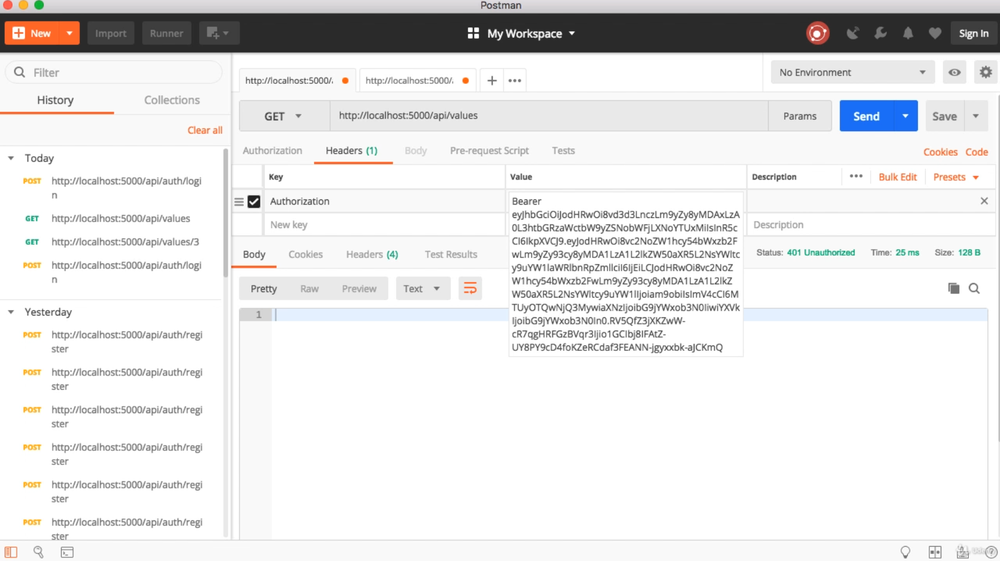Screen dimensions: 1000x561
Task: Open My Workspace switcher dropdown
Action: click(x=521, y=33)
